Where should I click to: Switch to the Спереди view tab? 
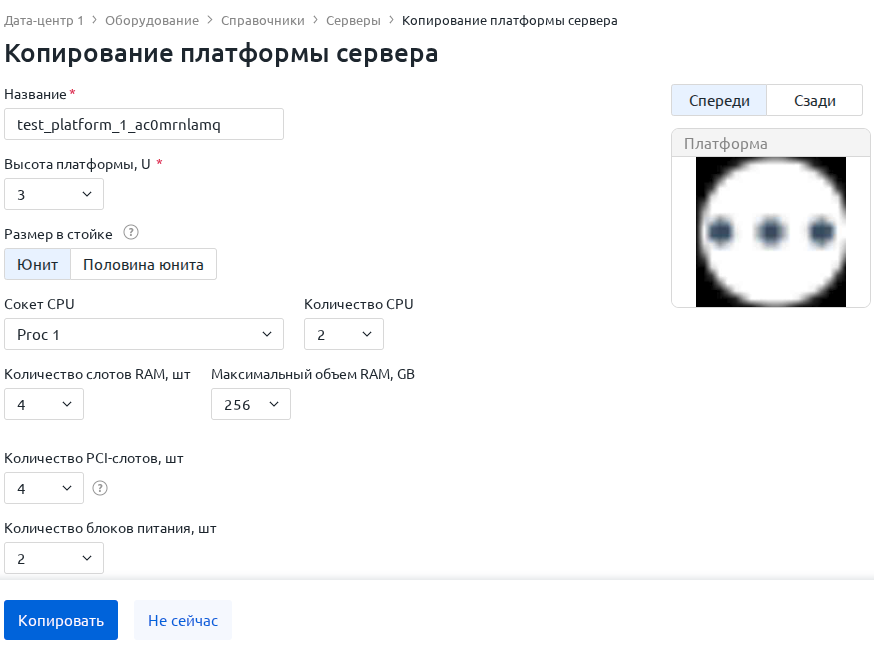point(719,100)
